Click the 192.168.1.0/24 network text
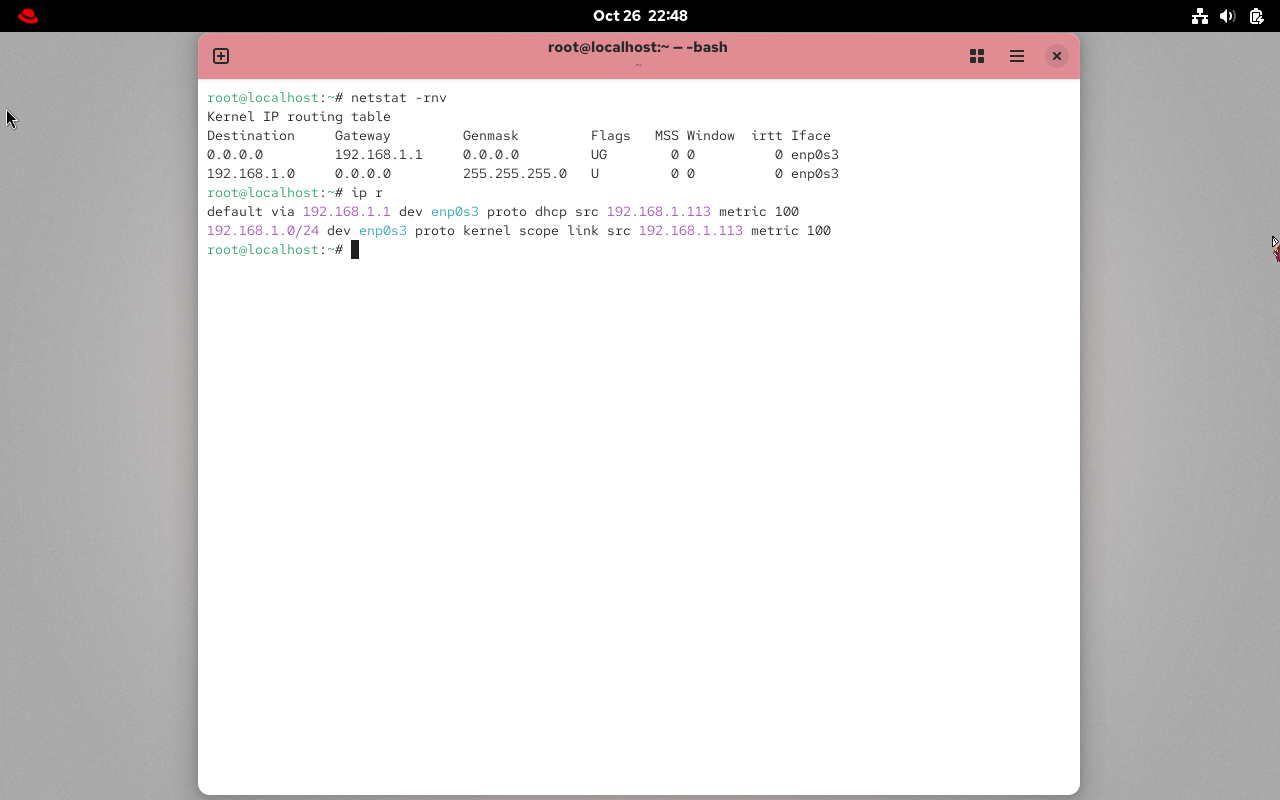 (x=262, y=230)
